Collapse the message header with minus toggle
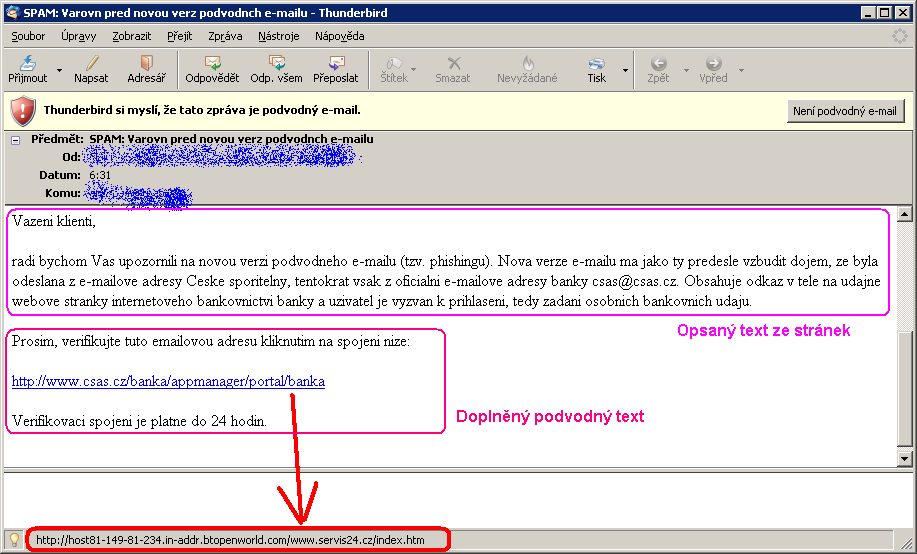Viewport: 917px width, 554px height. (16, 140)
